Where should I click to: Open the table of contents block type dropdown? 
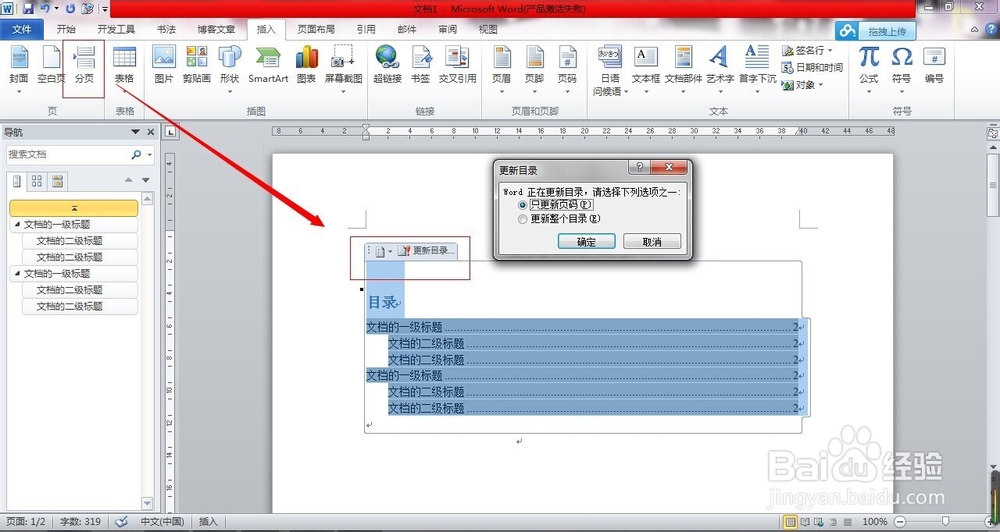click(383, 251)
